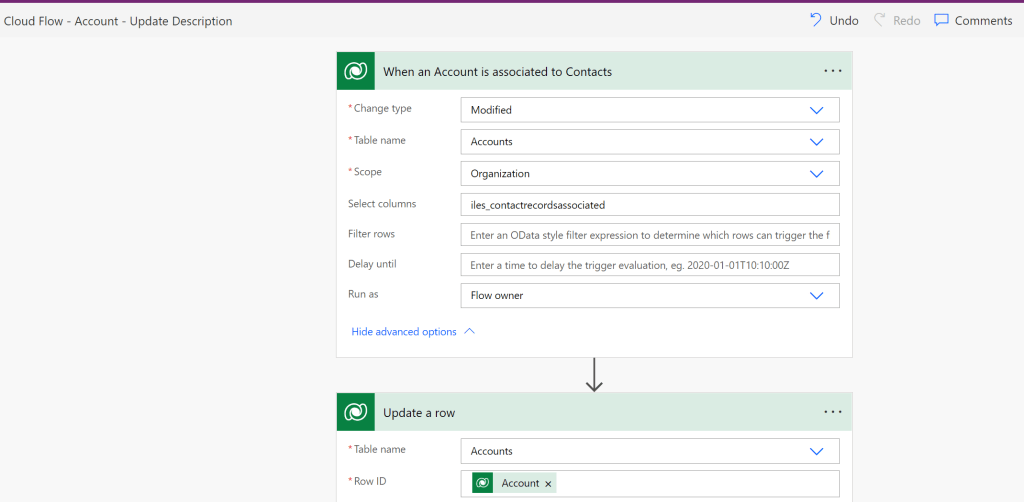This screenshot has width=1024, height=502.
Task: Remove the Account token from Row ID
Action: click(548, 484)
